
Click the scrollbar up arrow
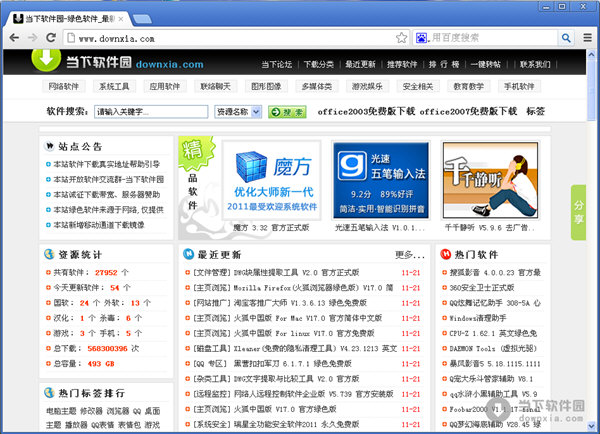591,55
